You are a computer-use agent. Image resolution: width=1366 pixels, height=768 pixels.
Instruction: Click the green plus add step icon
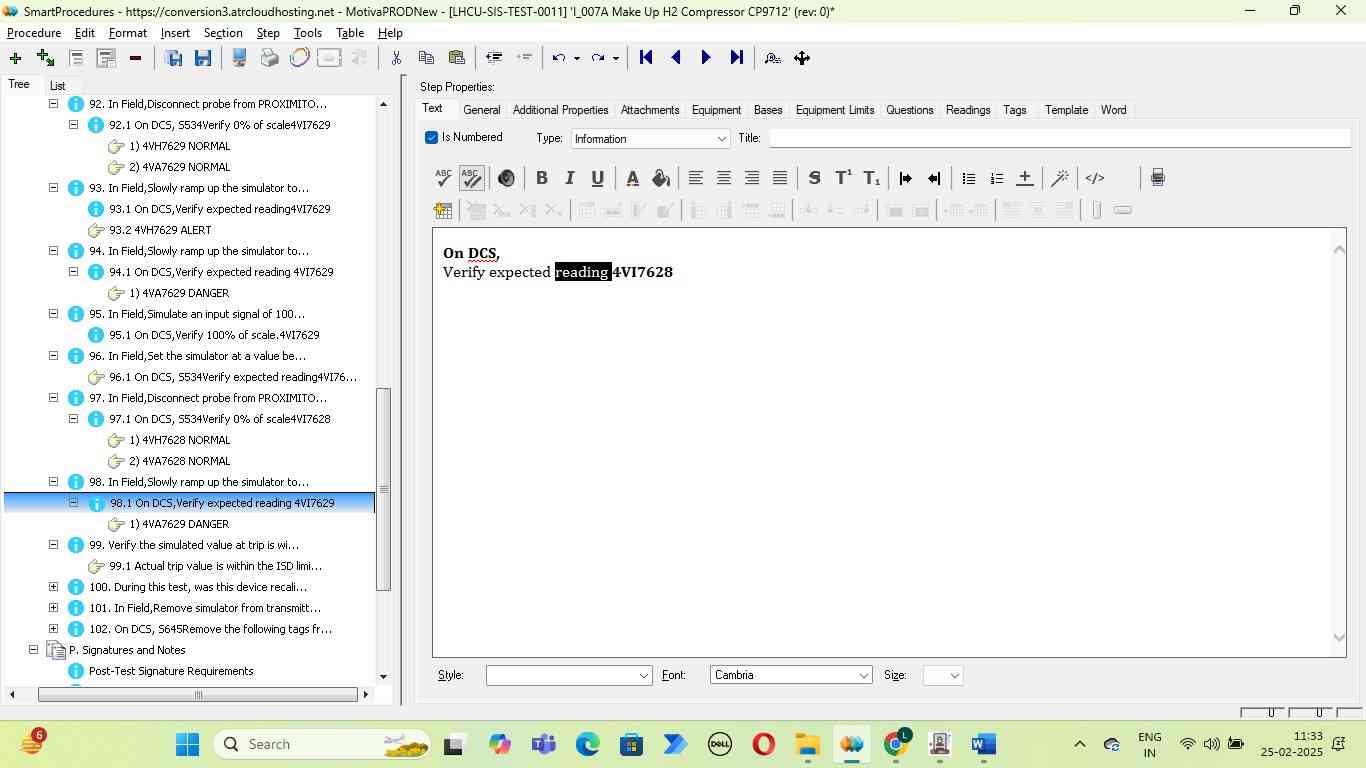pyautogui.click(x=15, y=58)
